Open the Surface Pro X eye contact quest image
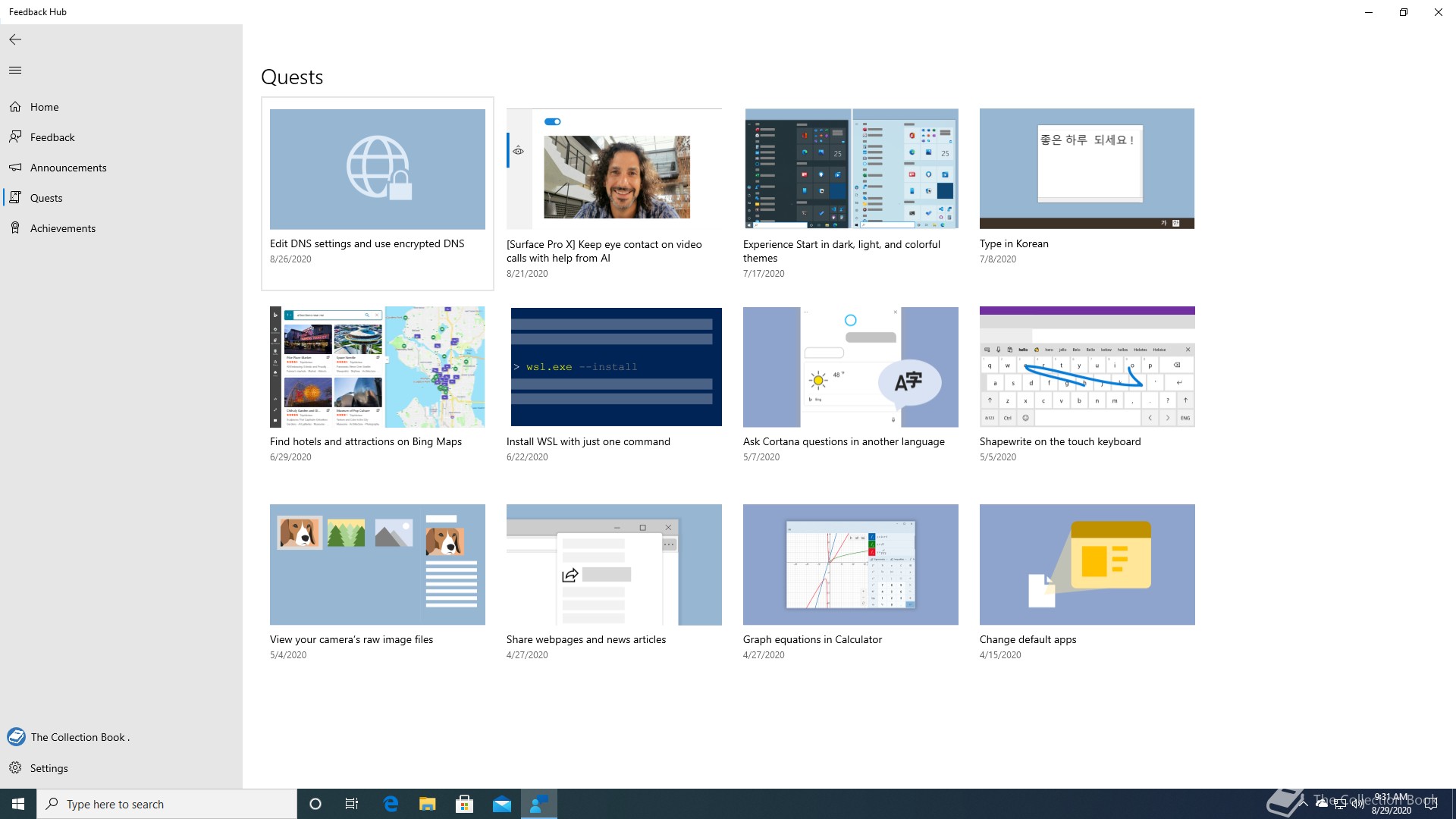1456x819 pixels. coord(614,169)
